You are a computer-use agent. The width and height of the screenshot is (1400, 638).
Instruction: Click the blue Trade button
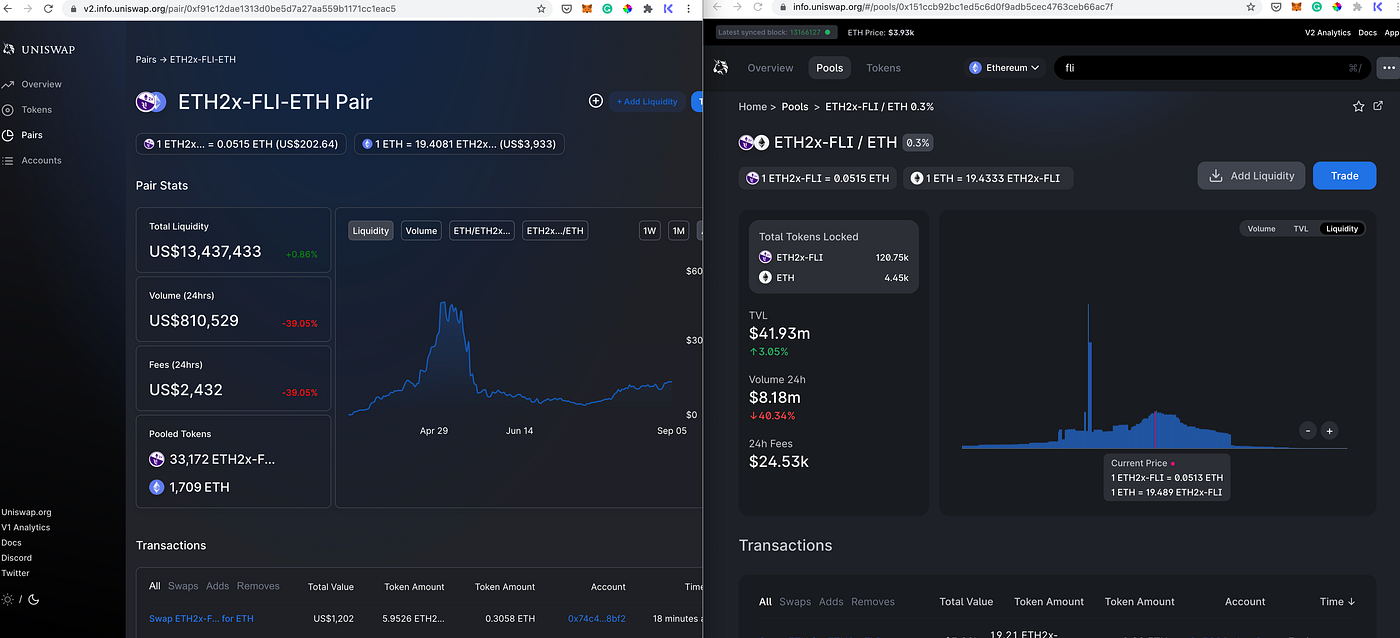[1344, 176]
